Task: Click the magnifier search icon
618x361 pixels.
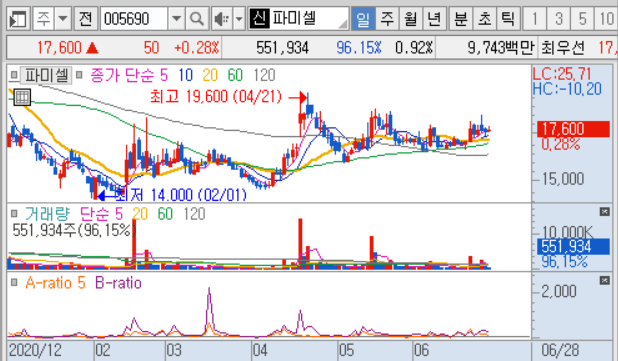Action: [x=197, y=19]
